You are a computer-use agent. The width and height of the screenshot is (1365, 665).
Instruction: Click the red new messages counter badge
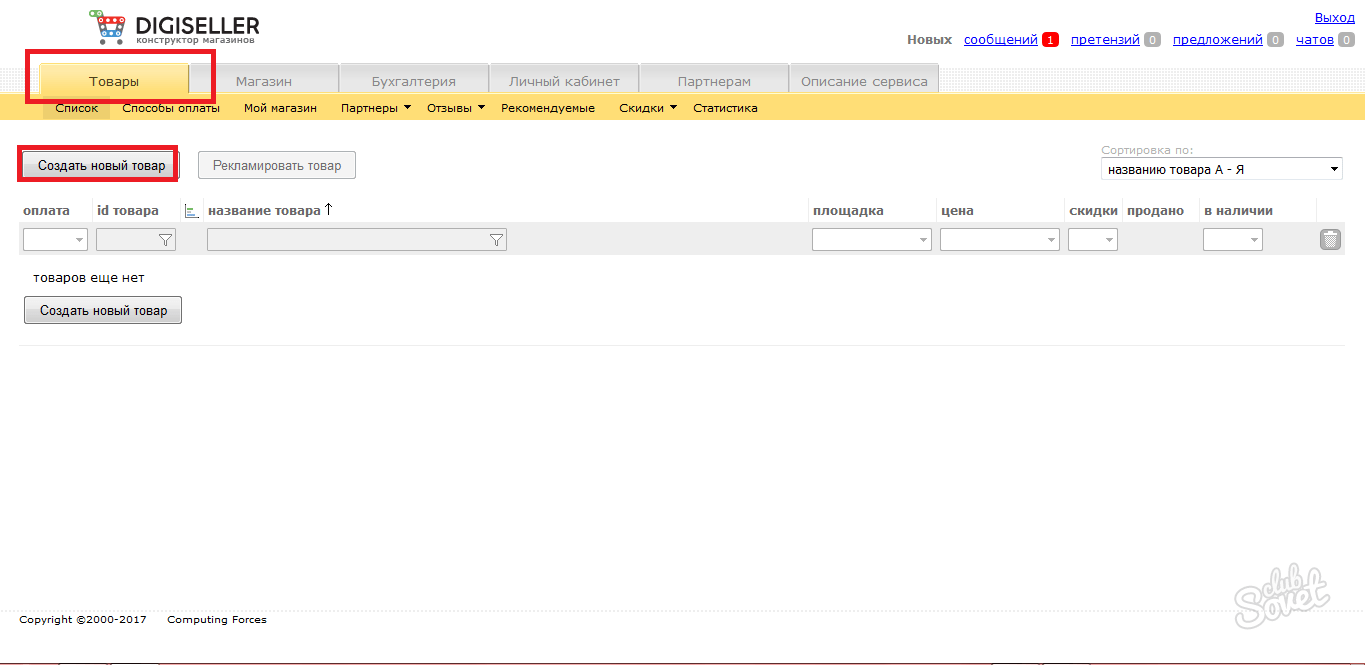pos(1050,40)
